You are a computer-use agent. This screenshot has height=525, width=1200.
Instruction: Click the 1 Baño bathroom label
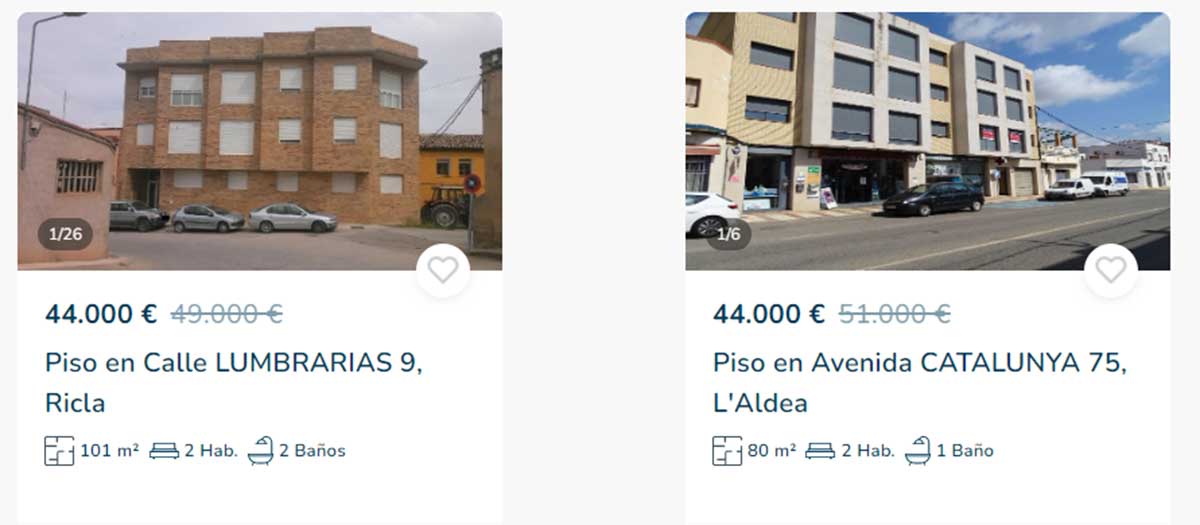(x=965, y=451)
